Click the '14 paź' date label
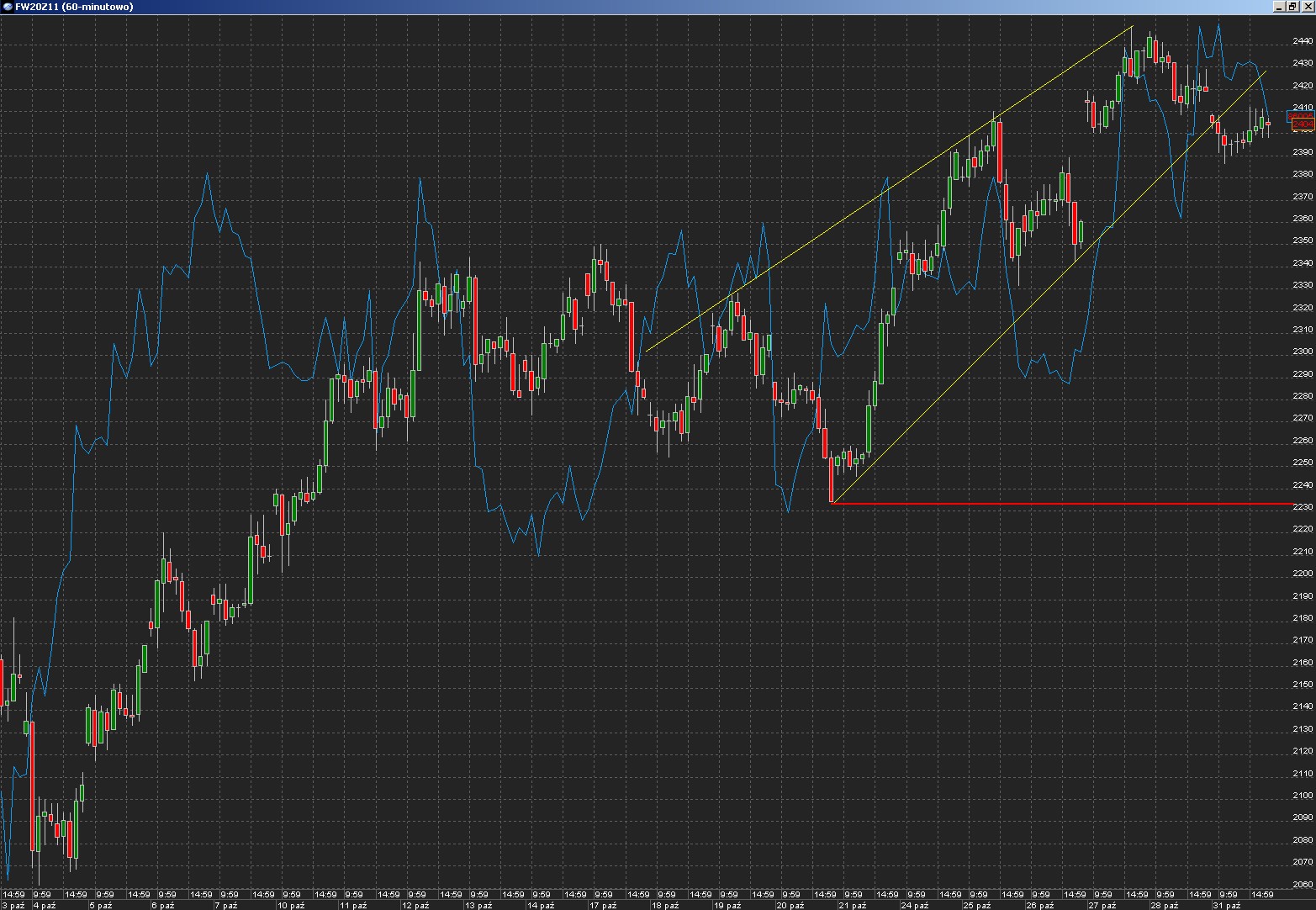The image size is (1316, 910). tap(542, 905)
